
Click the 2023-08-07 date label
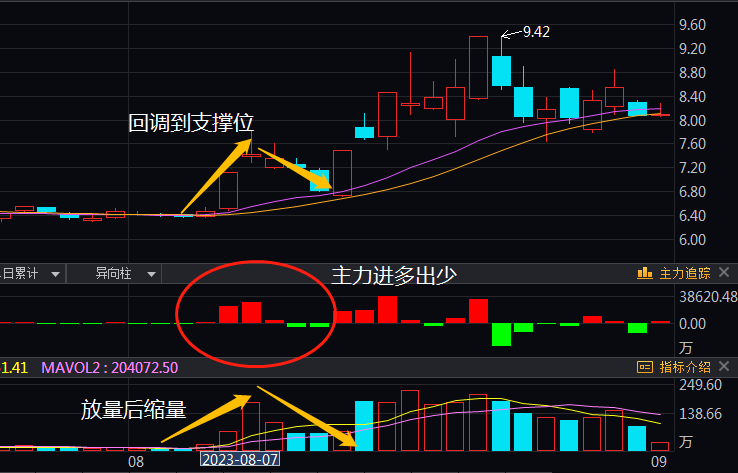[x=240, y=462]
